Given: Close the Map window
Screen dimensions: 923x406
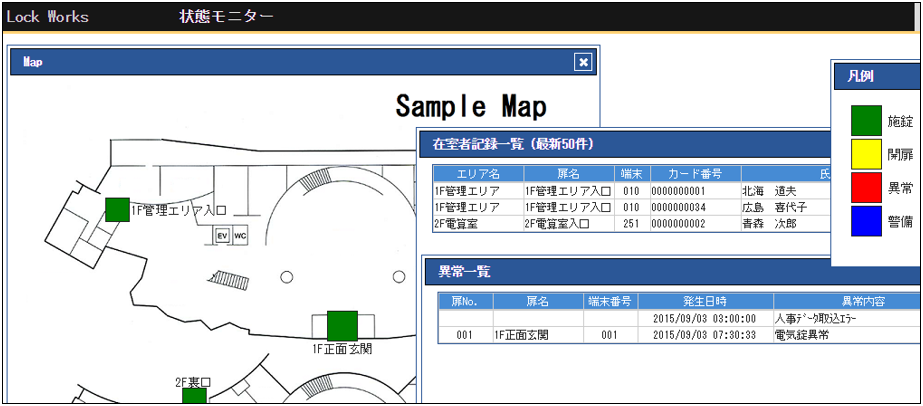Looking at the screenshot, I should tap(583, 62).
